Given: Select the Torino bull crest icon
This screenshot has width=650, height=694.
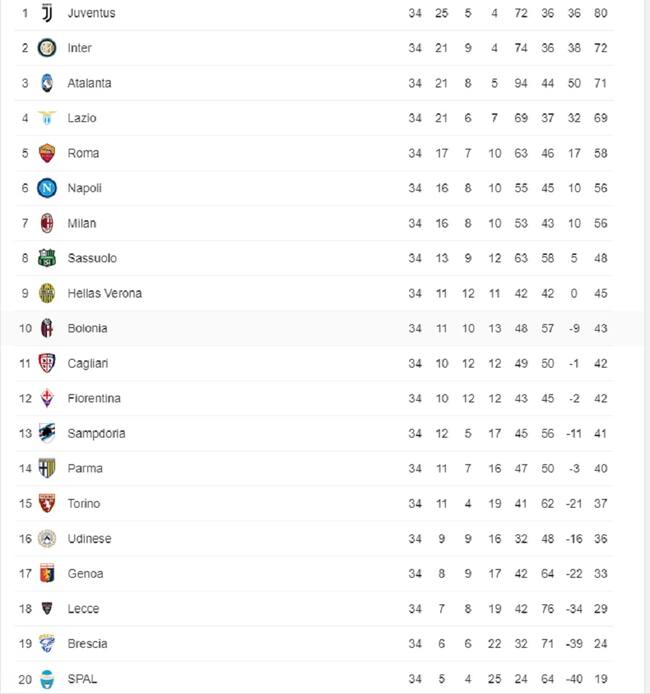Looking at the screenshot, I should tap(47, 503).
